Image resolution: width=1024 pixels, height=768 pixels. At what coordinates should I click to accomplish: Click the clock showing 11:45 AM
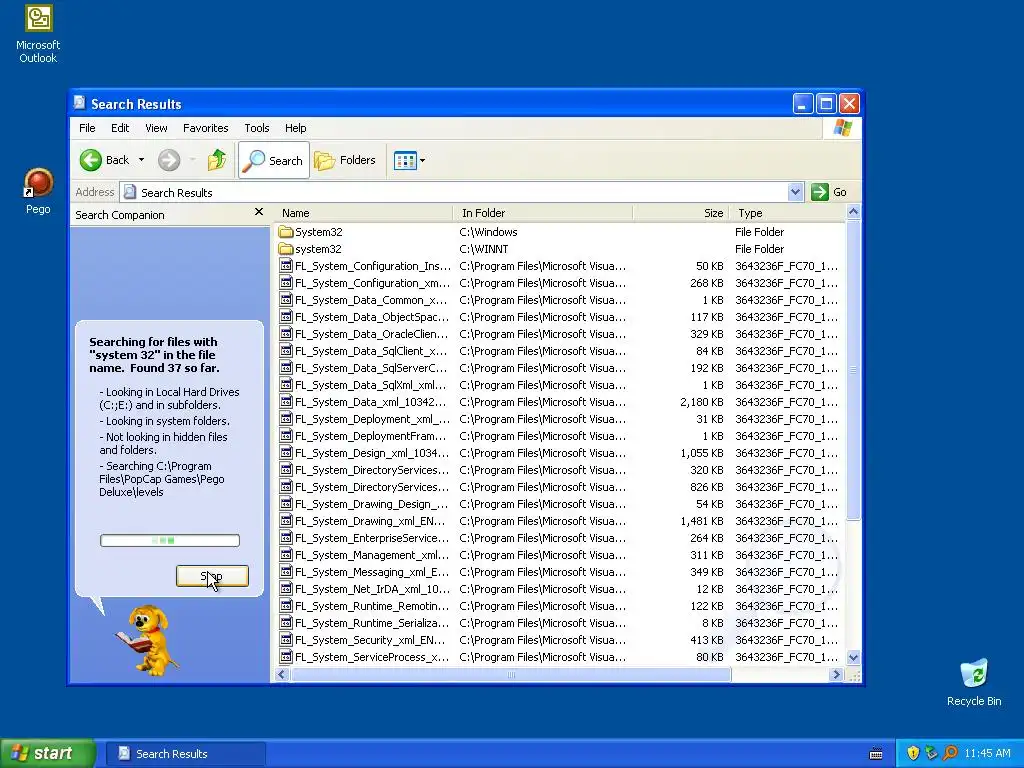pyautogui.click(x=987, y=754)
